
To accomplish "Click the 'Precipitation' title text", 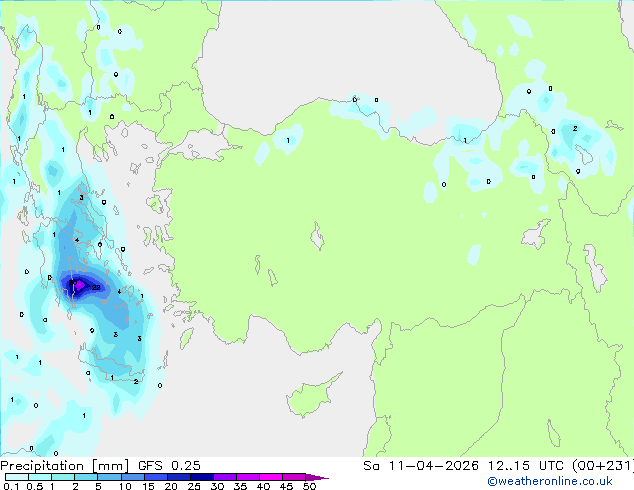I will (x=42, y=466).
